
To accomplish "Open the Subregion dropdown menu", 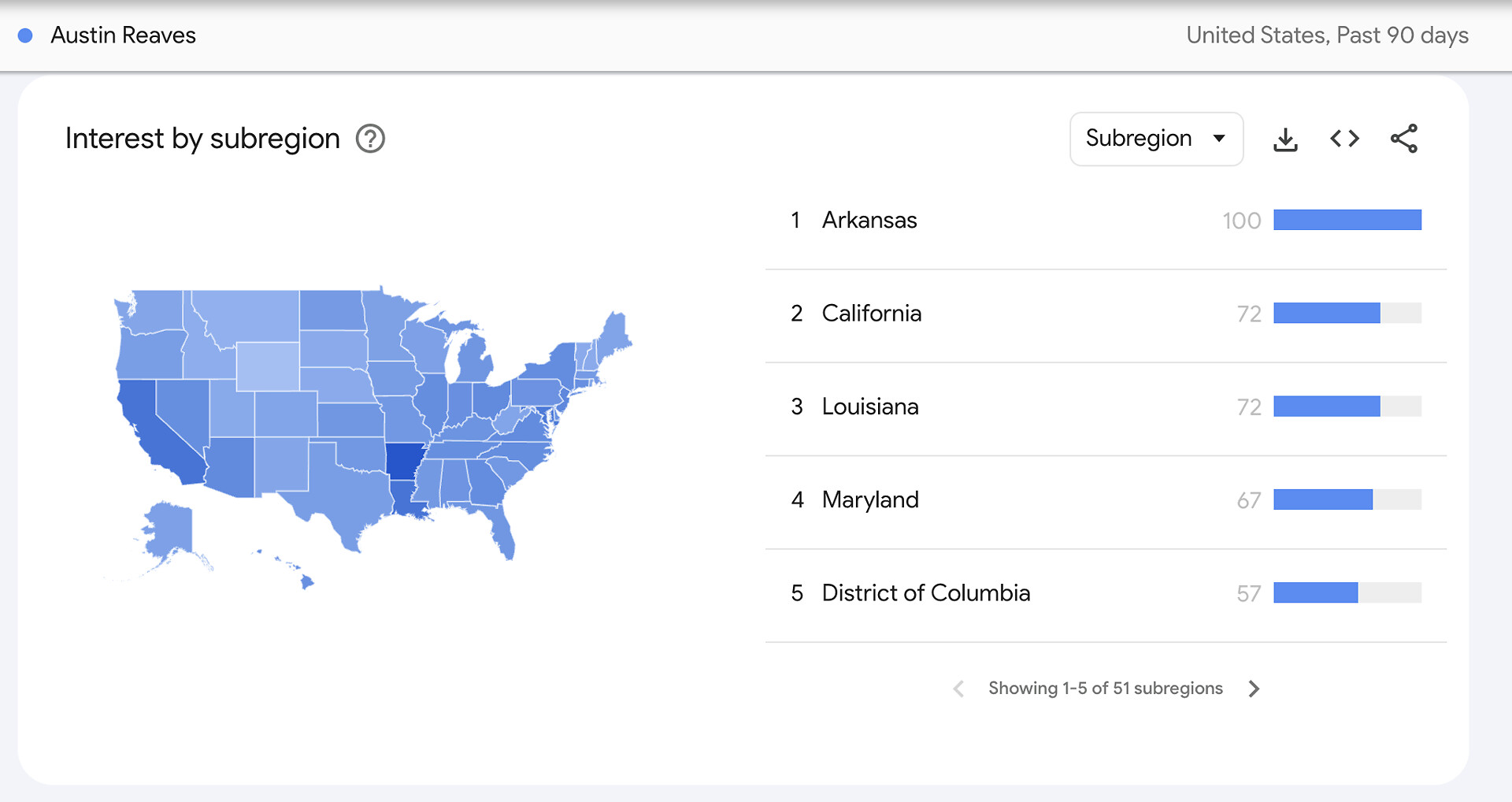I will point(1155,139).
